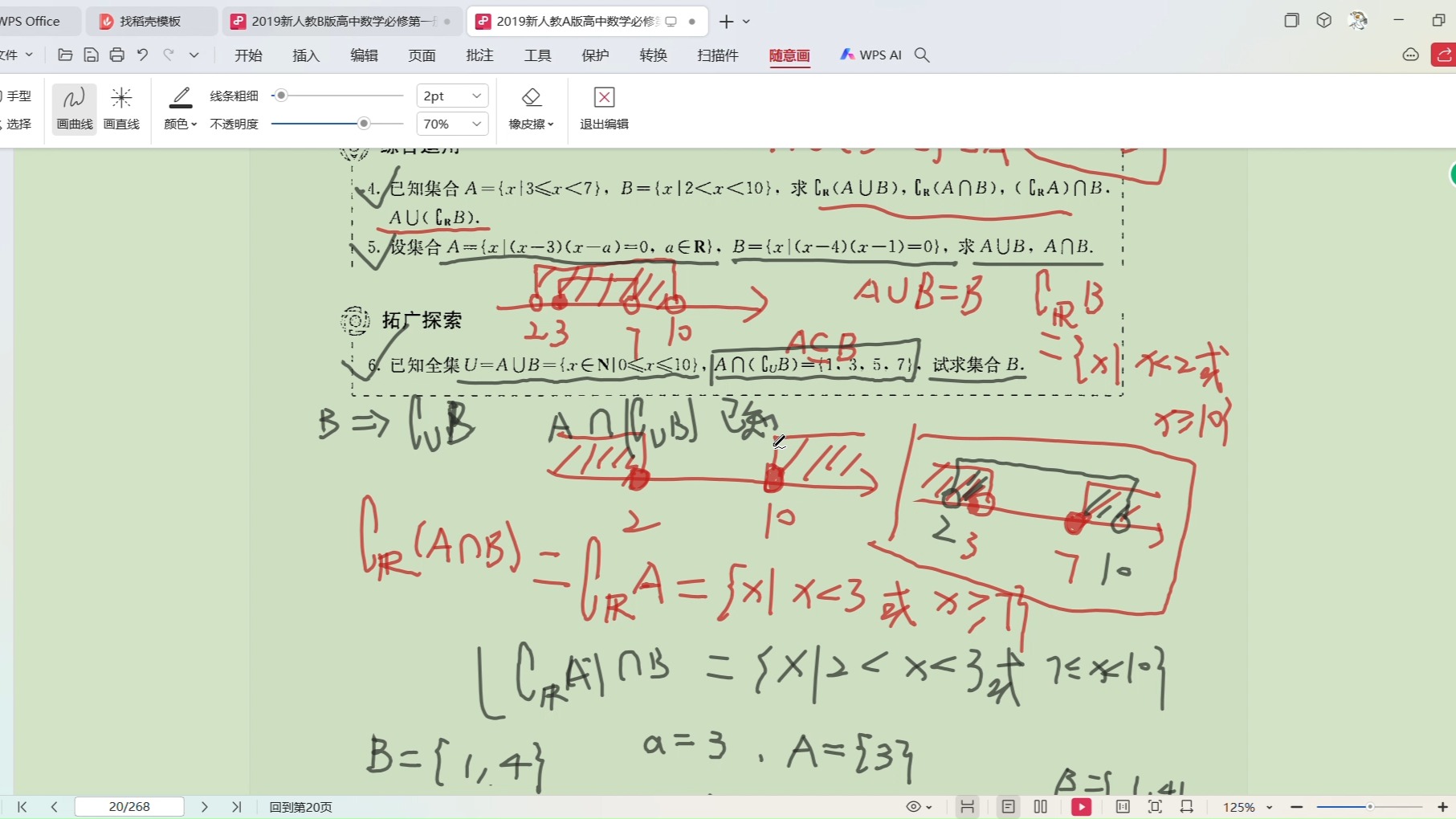Click the fit width icon

click(1187, 807)
